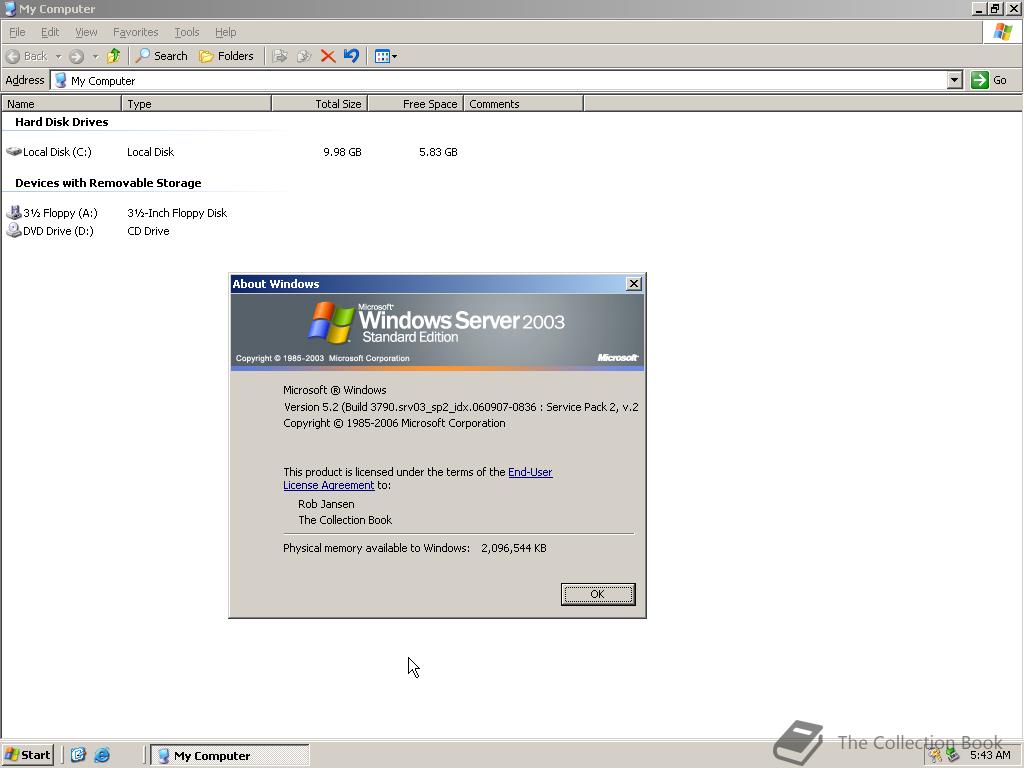Open the Help menu

pos(225,32)
